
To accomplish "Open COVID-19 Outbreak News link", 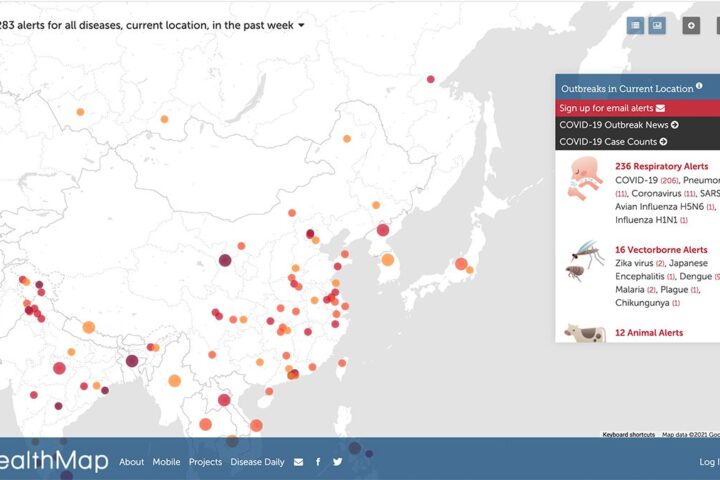I will pyautogui.click(x=613, y=125).
